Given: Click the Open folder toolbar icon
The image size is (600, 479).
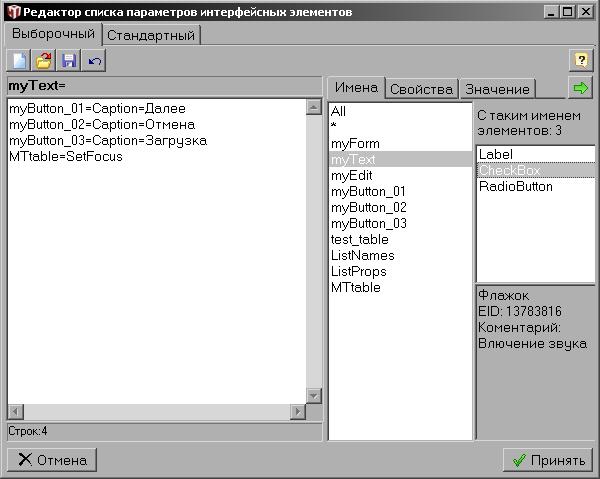Looking at the screenshot, I should [x=44, y=61].
